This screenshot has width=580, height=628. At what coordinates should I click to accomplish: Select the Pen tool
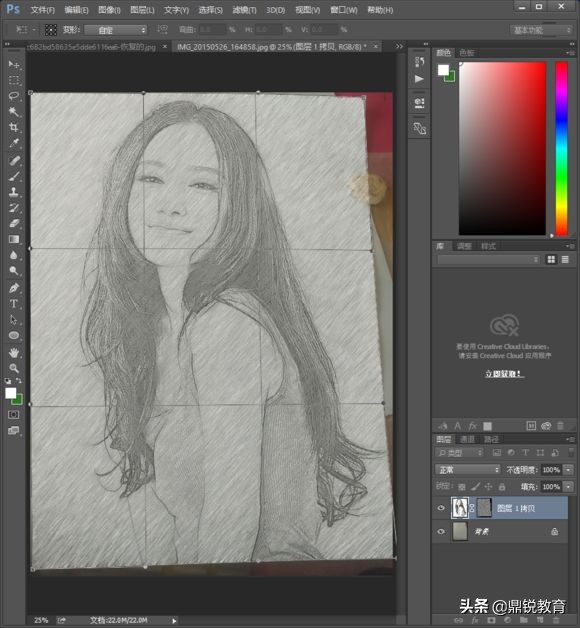14,288
